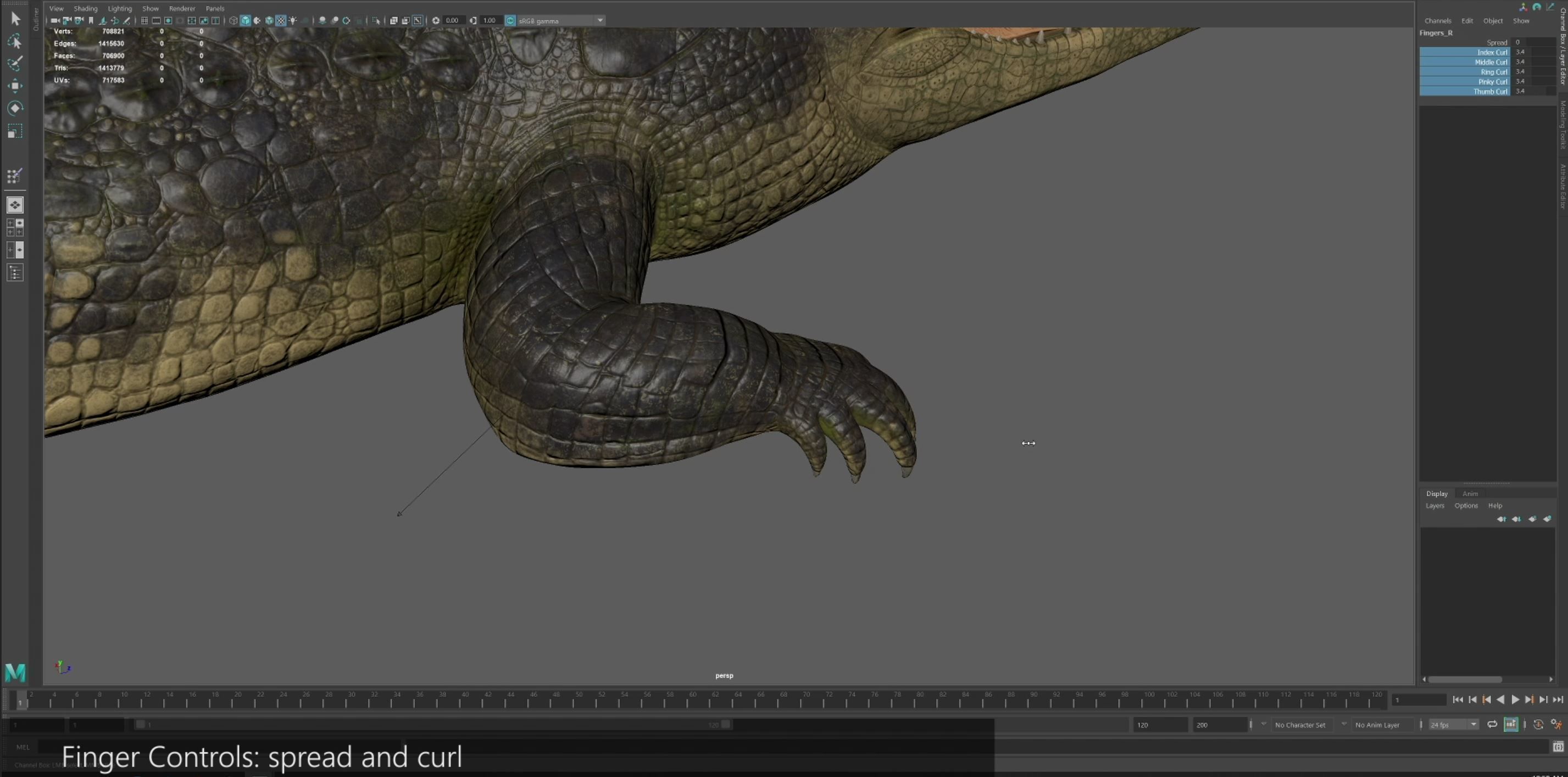Go to end of playback range

click(1557, 700)
